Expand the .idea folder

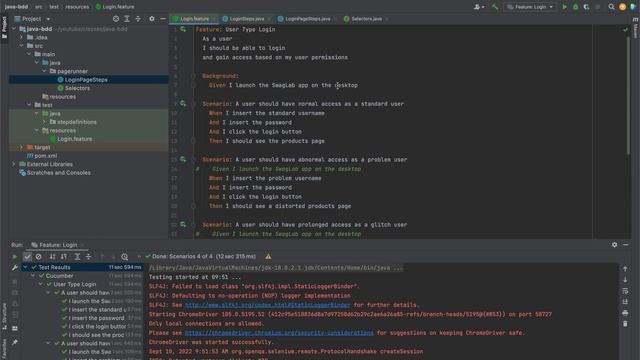22,38
